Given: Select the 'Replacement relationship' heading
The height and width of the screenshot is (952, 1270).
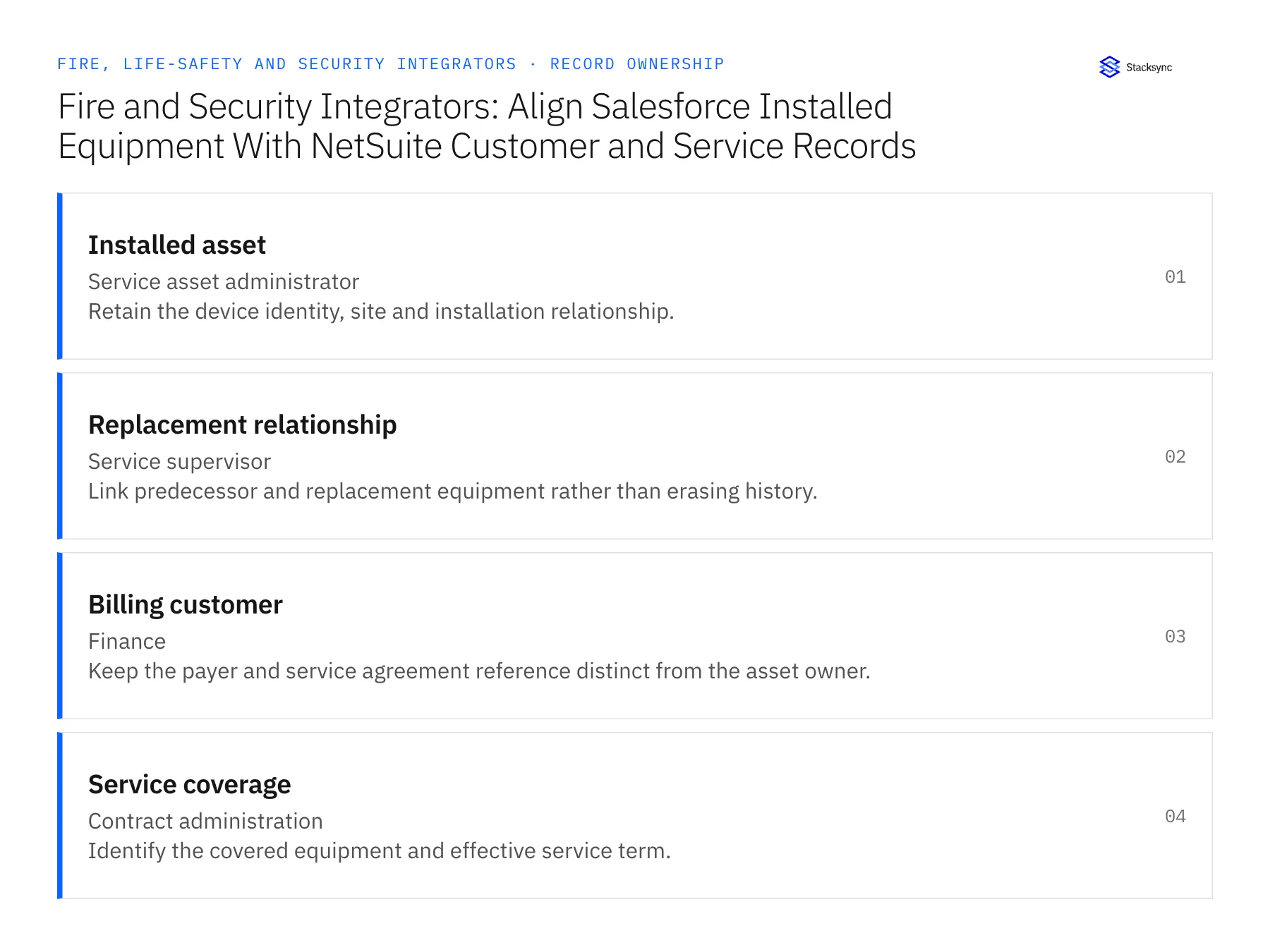Looking at the screenshot, I should (243, 425).
